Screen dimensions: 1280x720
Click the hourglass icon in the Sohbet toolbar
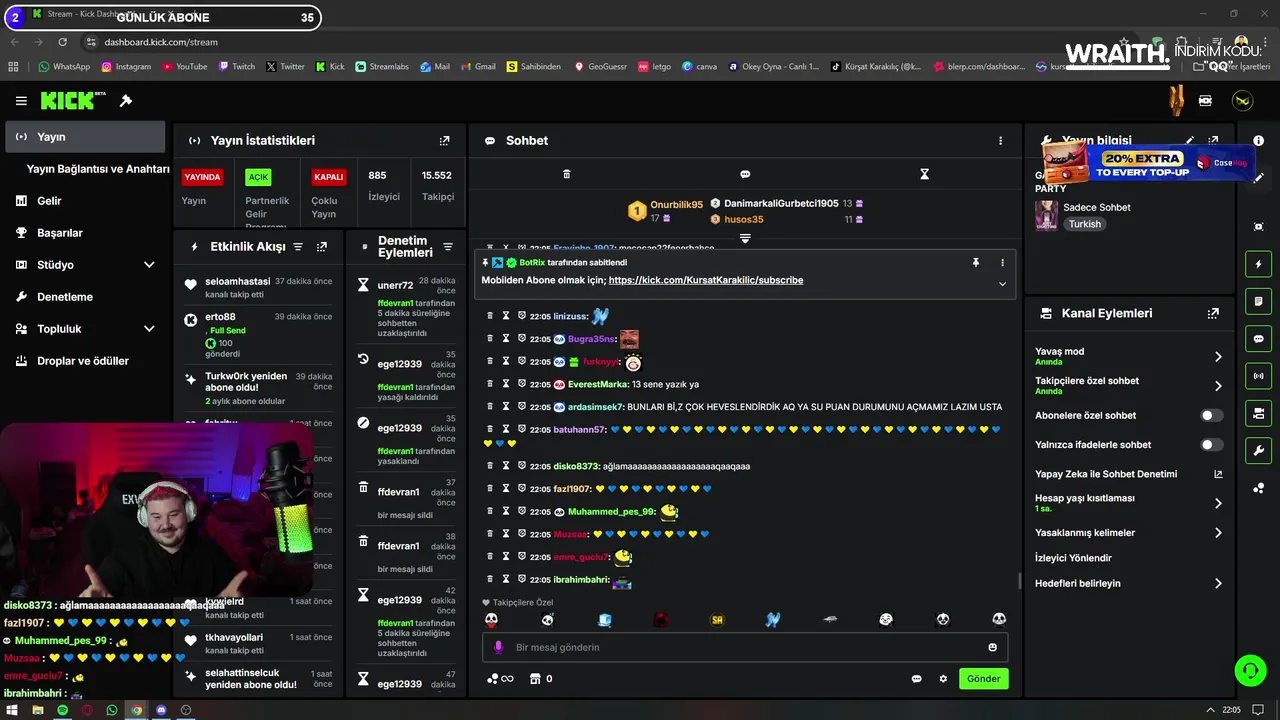pyautogui.click(x=924, y=174)
